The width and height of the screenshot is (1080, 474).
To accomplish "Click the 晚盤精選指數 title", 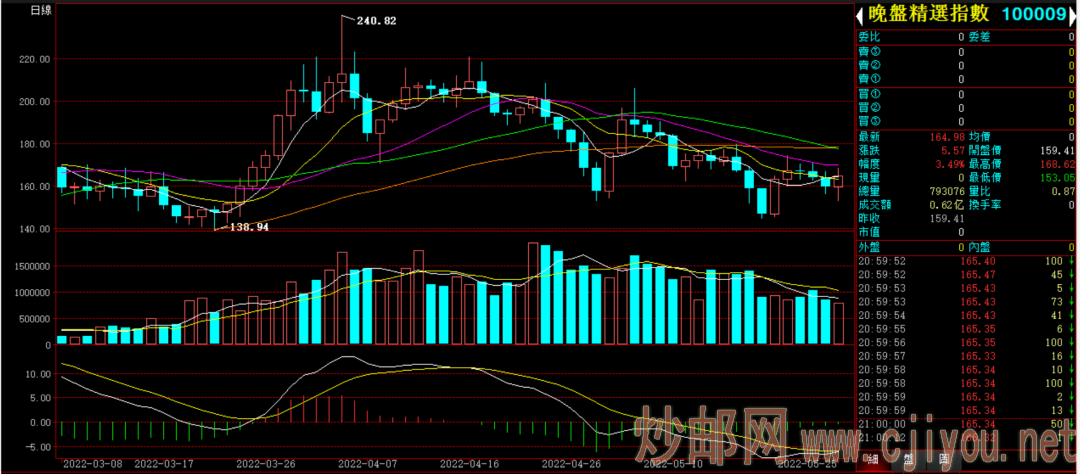I will click(x=927, y=14).
